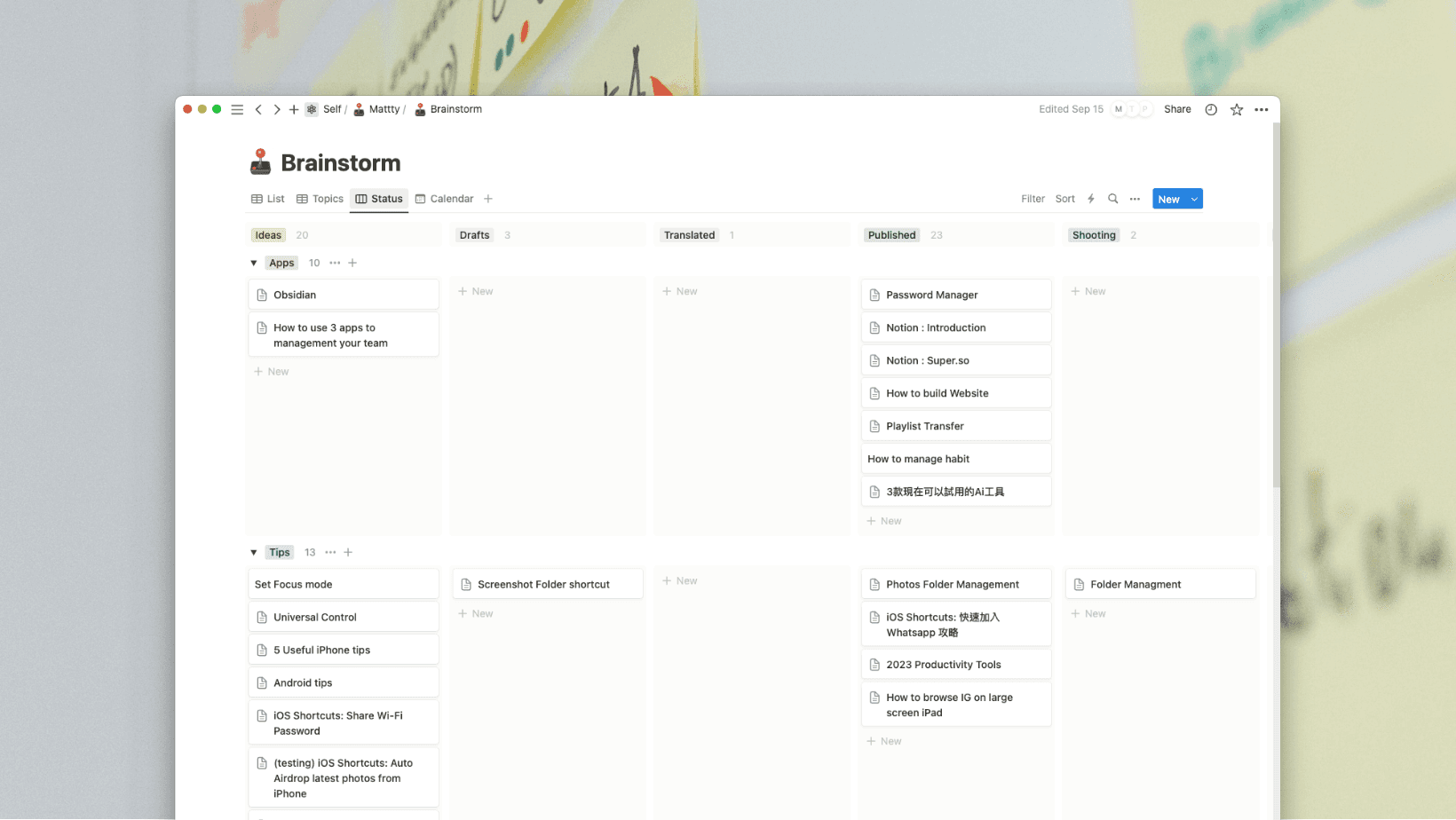Viewport: 1456px width, 820px height.
Task: Click the Translated column header tag
Action: (689, 235)
